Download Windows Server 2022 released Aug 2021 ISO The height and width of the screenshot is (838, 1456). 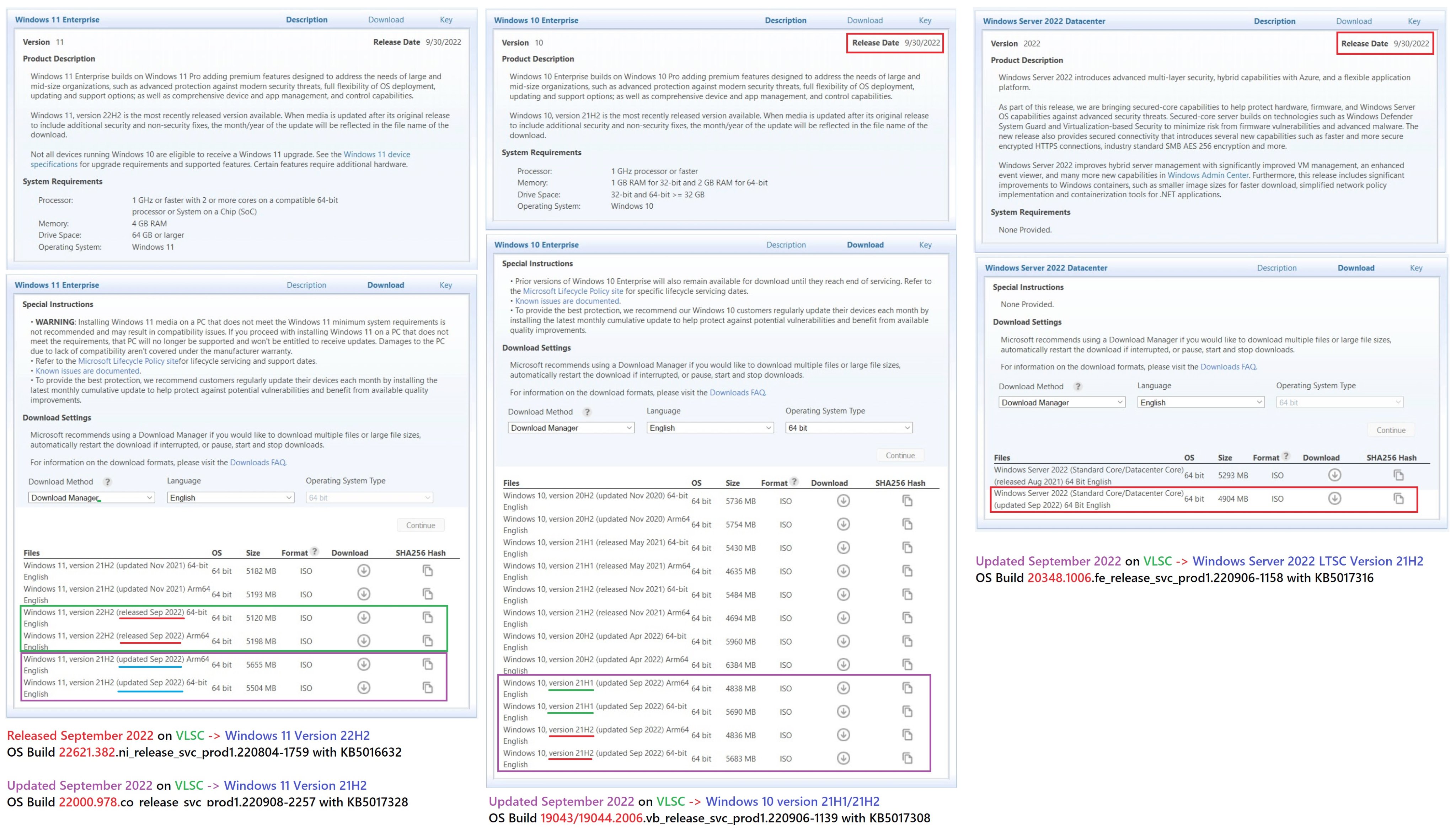(x=1335, y=475)
